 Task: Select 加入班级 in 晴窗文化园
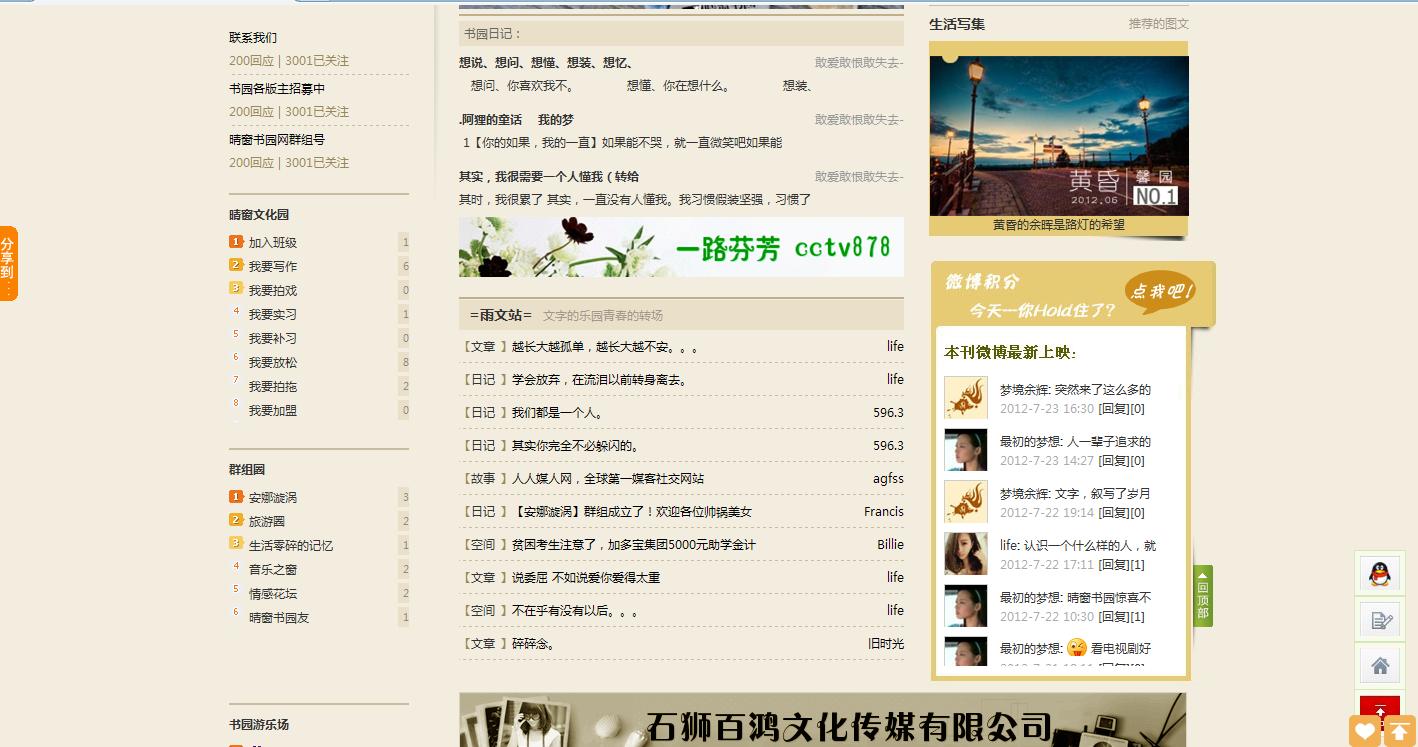[x=273, y=243]
